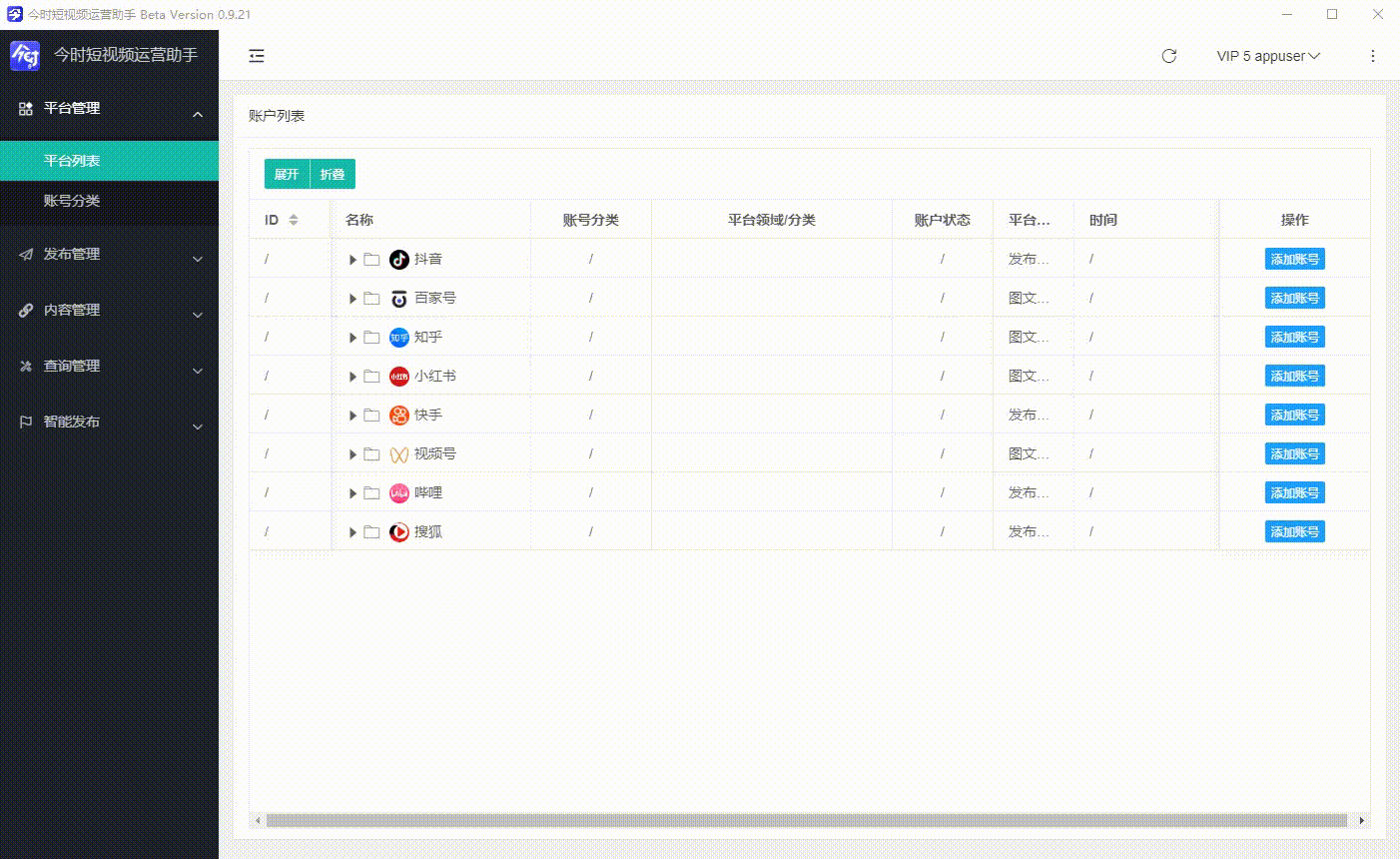Expand the 内容管理 sidebar menu
This screenshot has height=859, width=1400.
[x=110, y=311]
